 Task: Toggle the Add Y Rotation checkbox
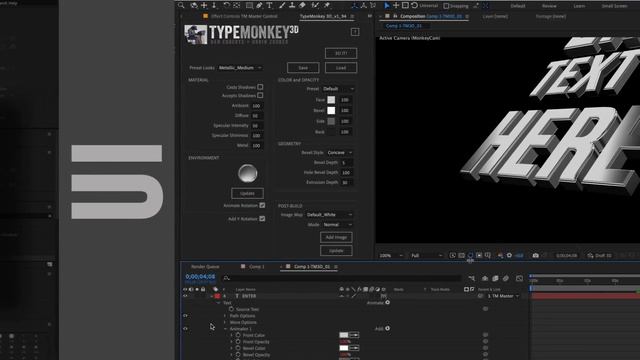point(262,219)
